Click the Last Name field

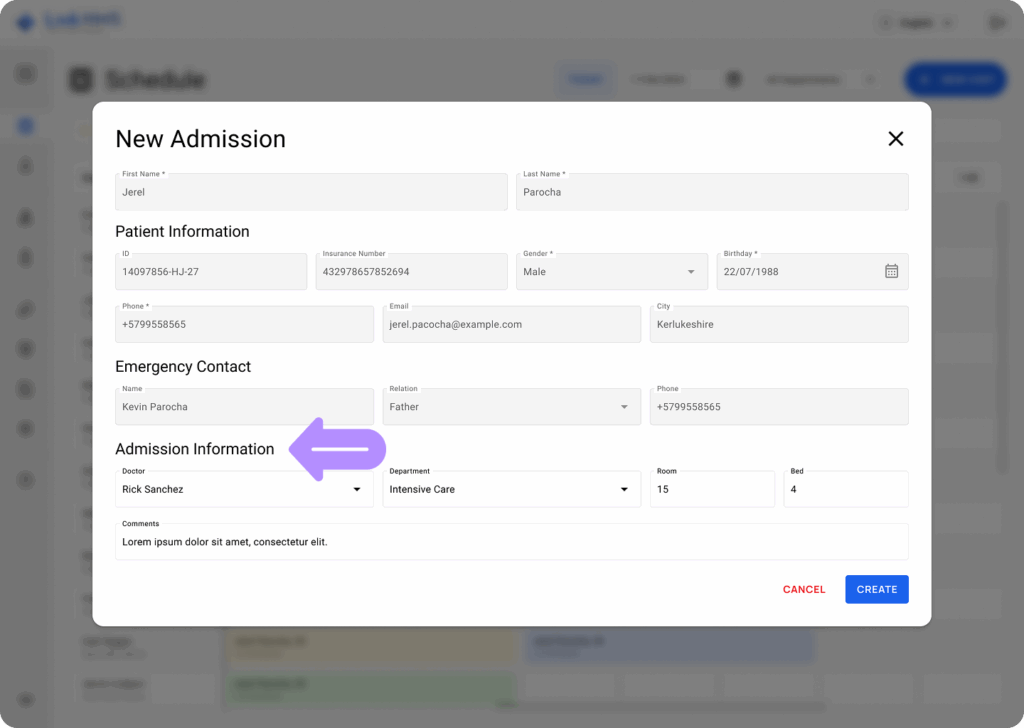tap(712, 192)
